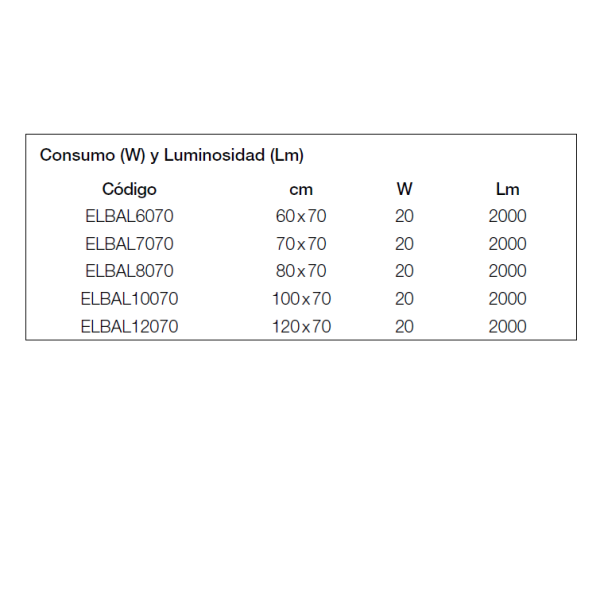Click the 80x70 dimension cell
This screenshot has width=600, height=600.
pos(301,271)
